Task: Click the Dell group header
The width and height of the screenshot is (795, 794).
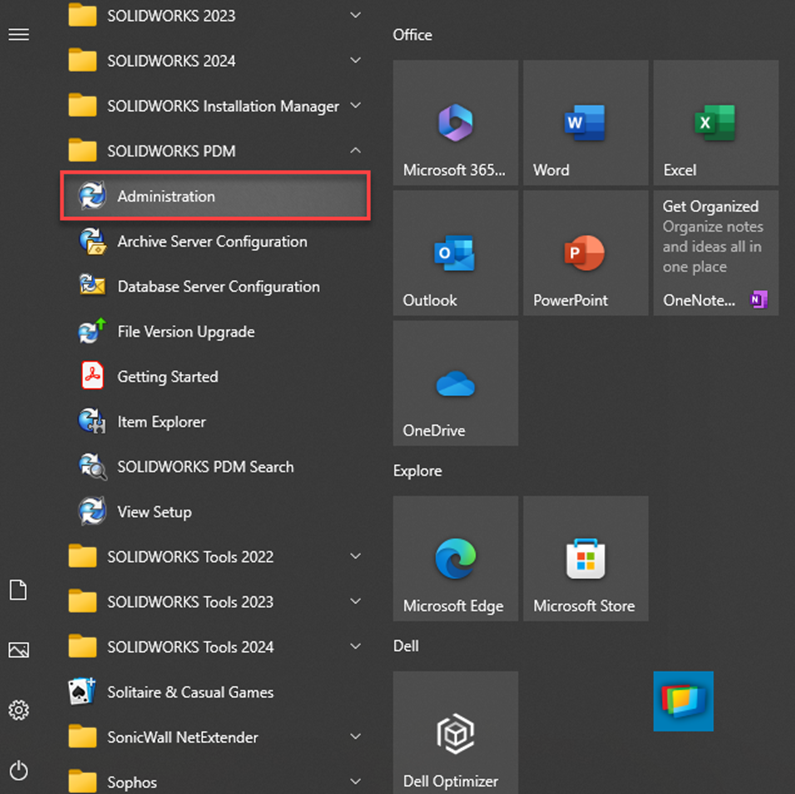Action: pos(406,646)
